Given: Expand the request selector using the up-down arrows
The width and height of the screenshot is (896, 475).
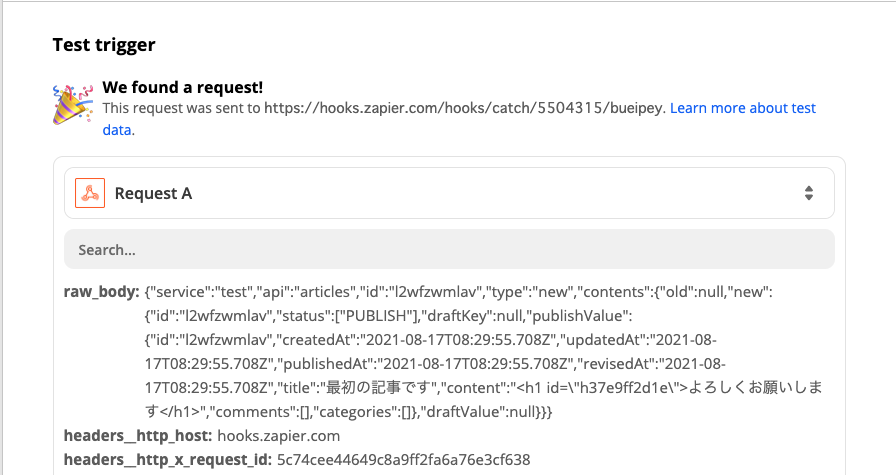Looking at the screenshot, I should coord(808,194).
